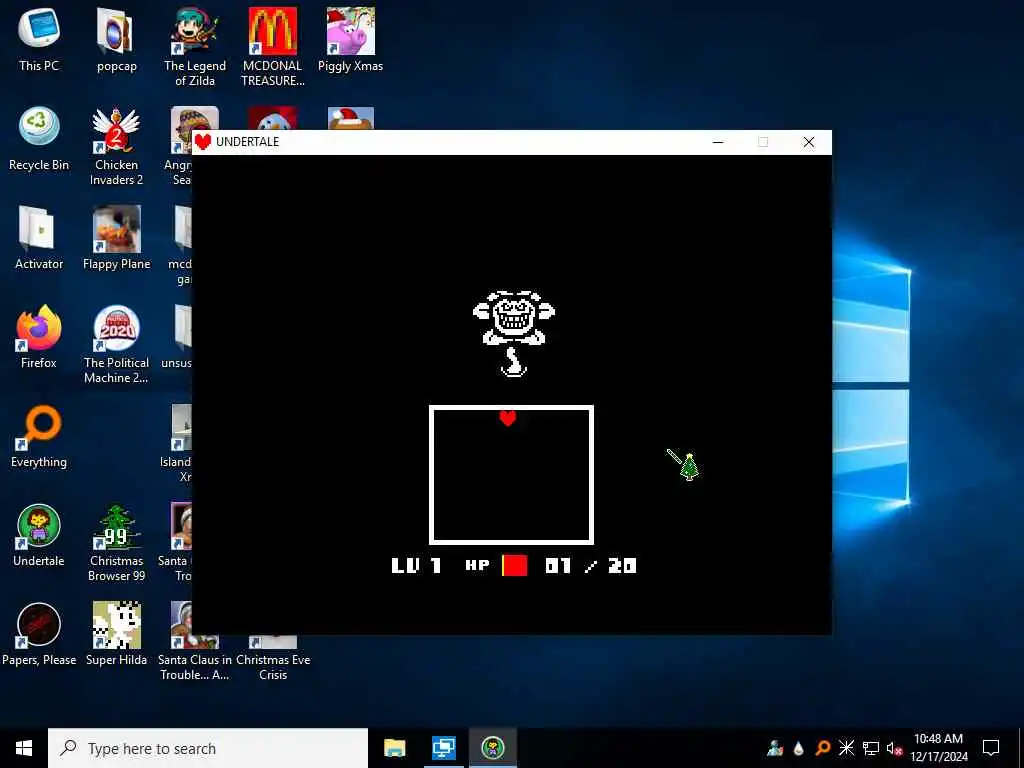
Task: Open the network status tray icon
Action: point(871,748)
